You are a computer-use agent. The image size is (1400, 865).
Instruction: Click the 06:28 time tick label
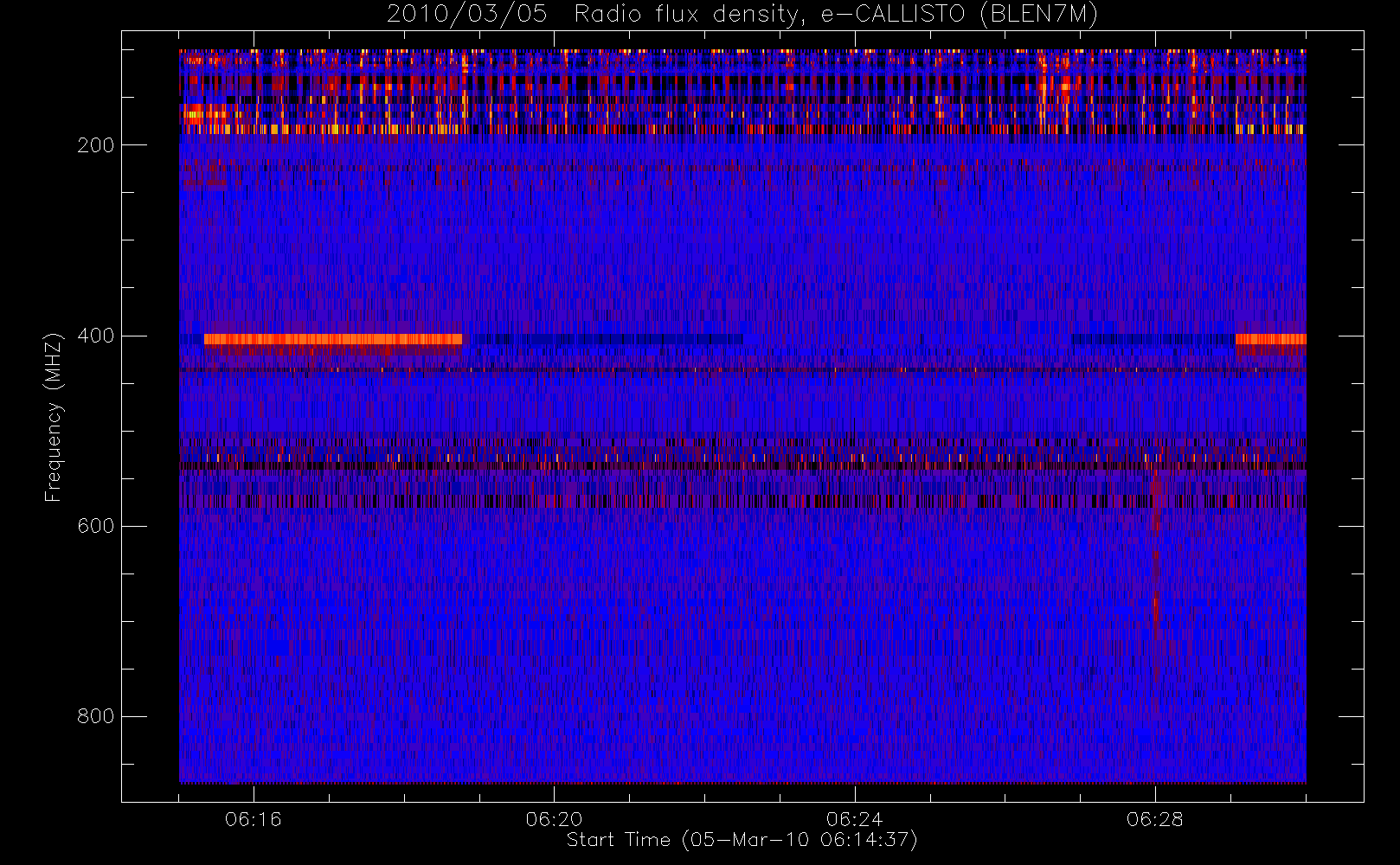coord(1154,819)
